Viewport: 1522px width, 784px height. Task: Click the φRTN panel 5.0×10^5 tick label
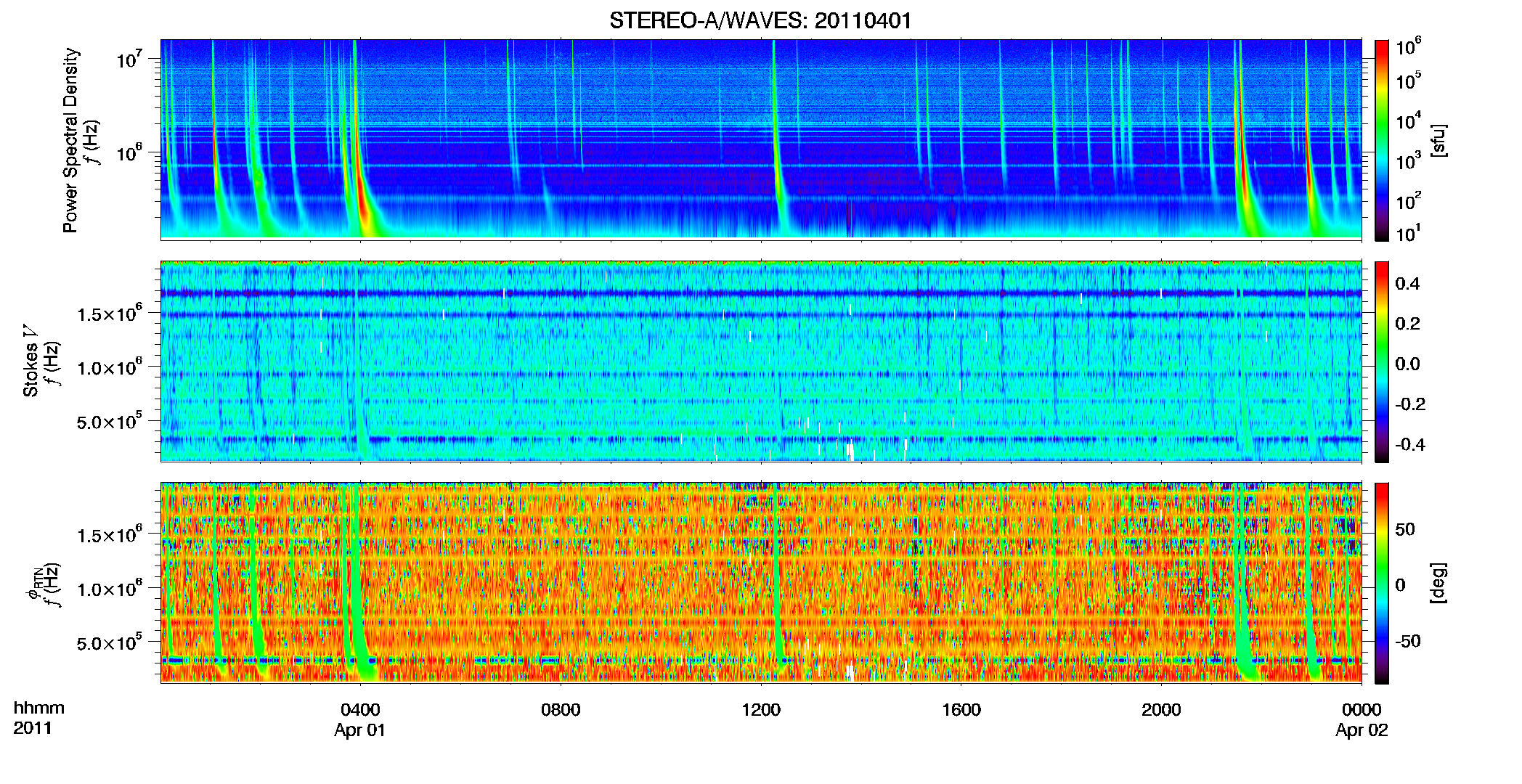pyautogui.click(x=110, y=642)
